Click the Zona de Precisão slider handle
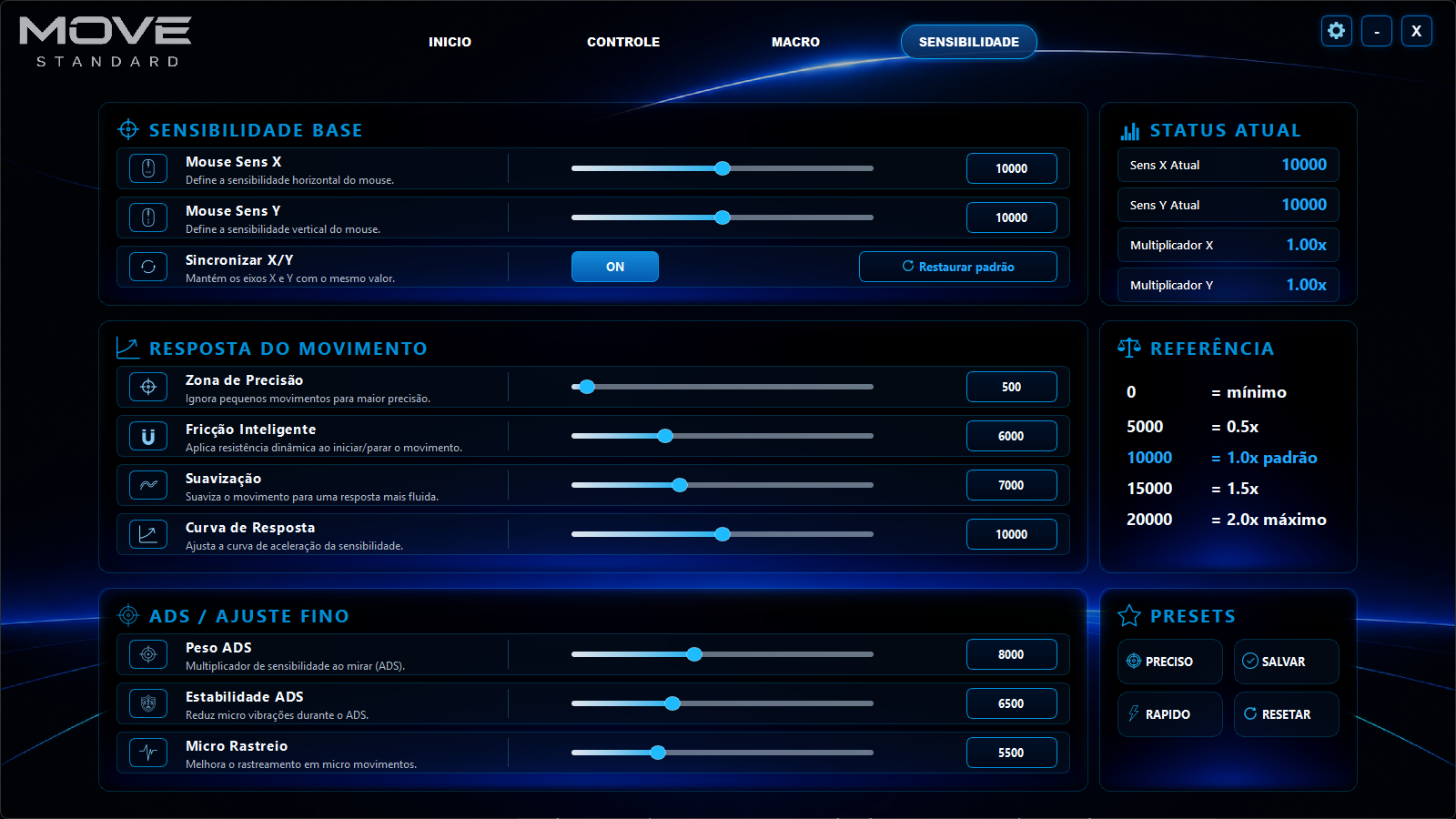1456x819 pixels. coord(587,387)
